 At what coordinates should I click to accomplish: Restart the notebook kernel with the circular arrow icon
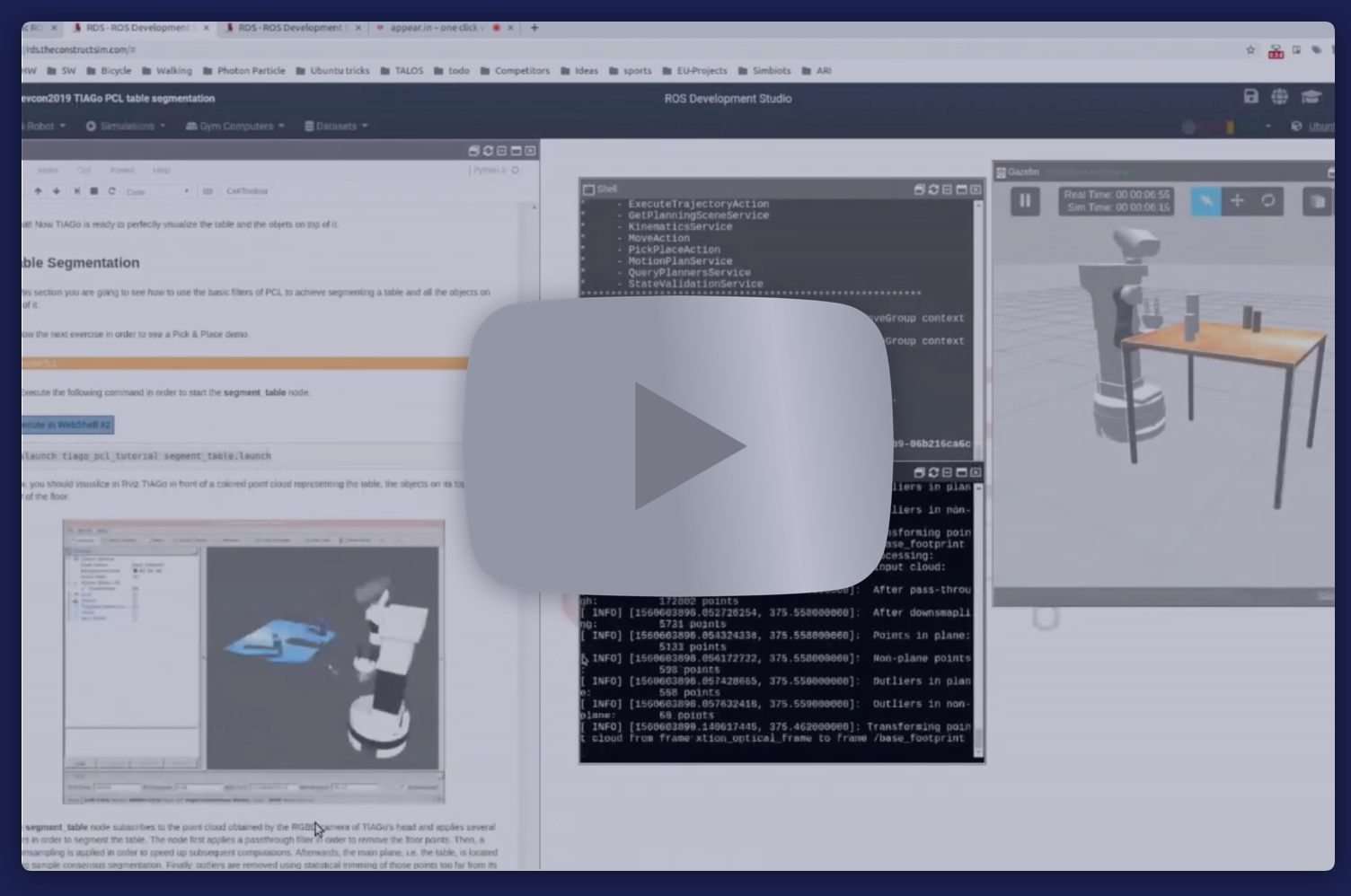click(x=112, y=191)
